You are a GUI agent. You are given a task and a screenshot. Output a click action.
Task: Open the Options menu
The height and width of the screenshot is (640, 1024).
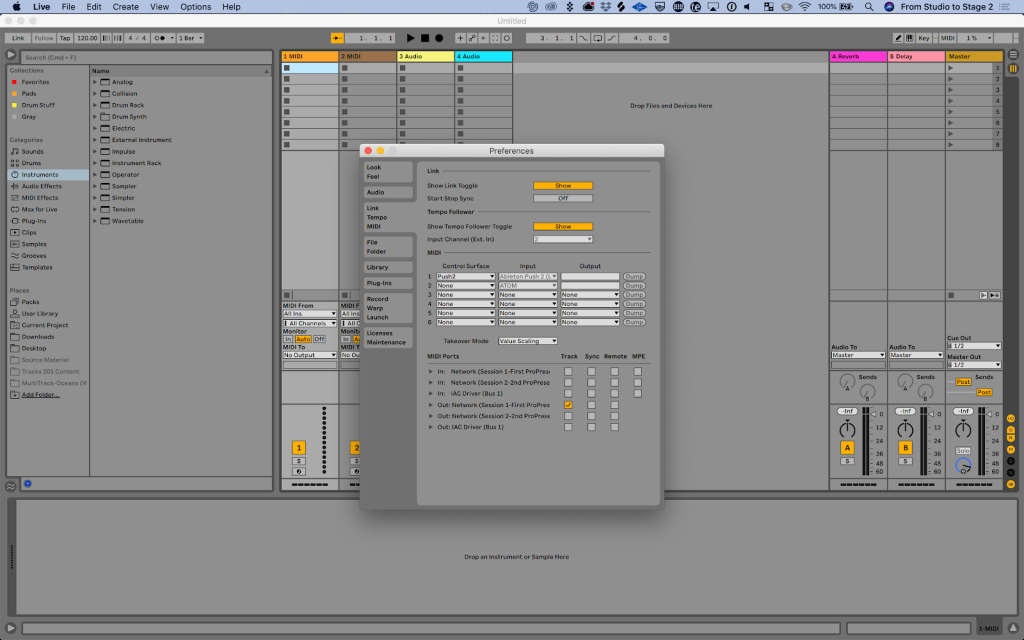(195, 7)
